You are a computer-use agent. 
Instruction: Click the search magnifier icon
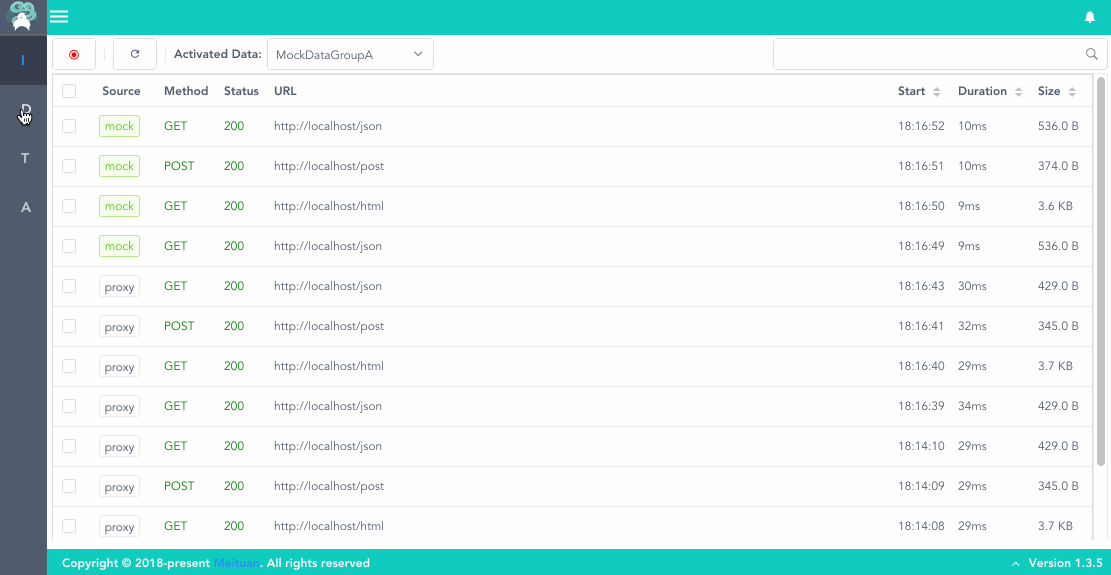point(1091,54)
